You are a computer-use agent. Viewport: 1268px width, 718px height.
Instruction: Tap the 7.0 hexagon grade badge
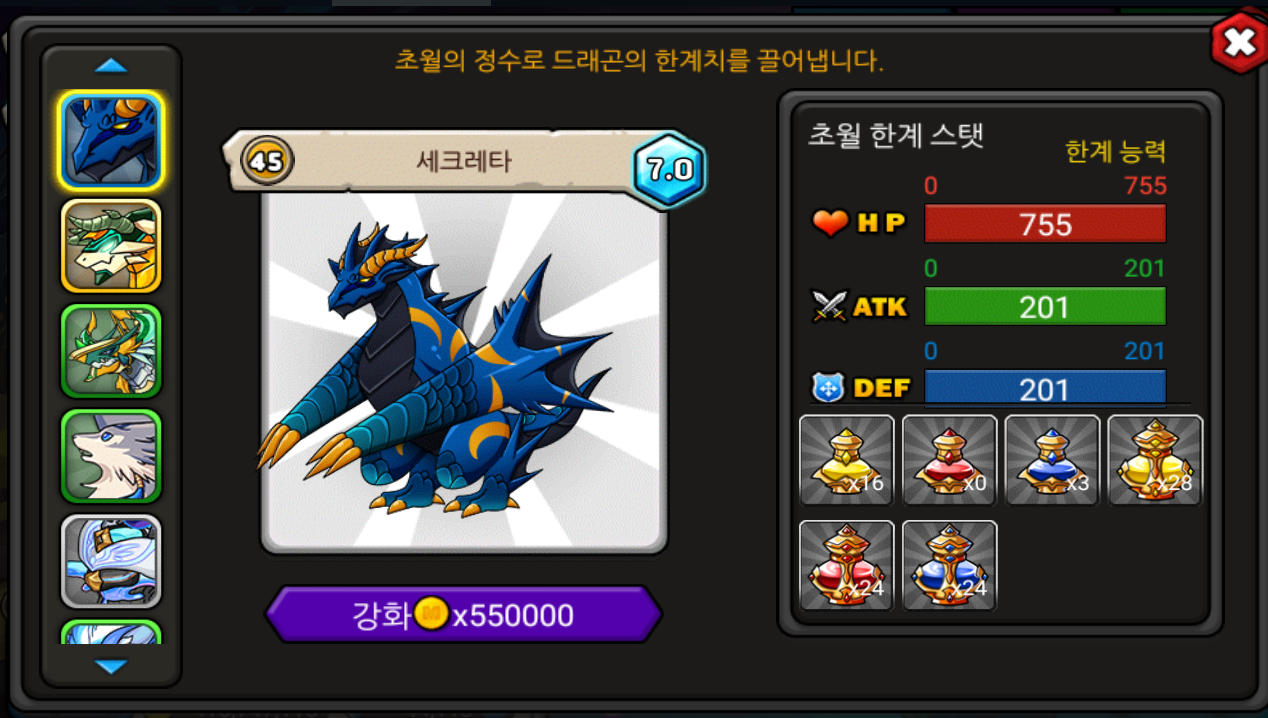click(669, 168)
